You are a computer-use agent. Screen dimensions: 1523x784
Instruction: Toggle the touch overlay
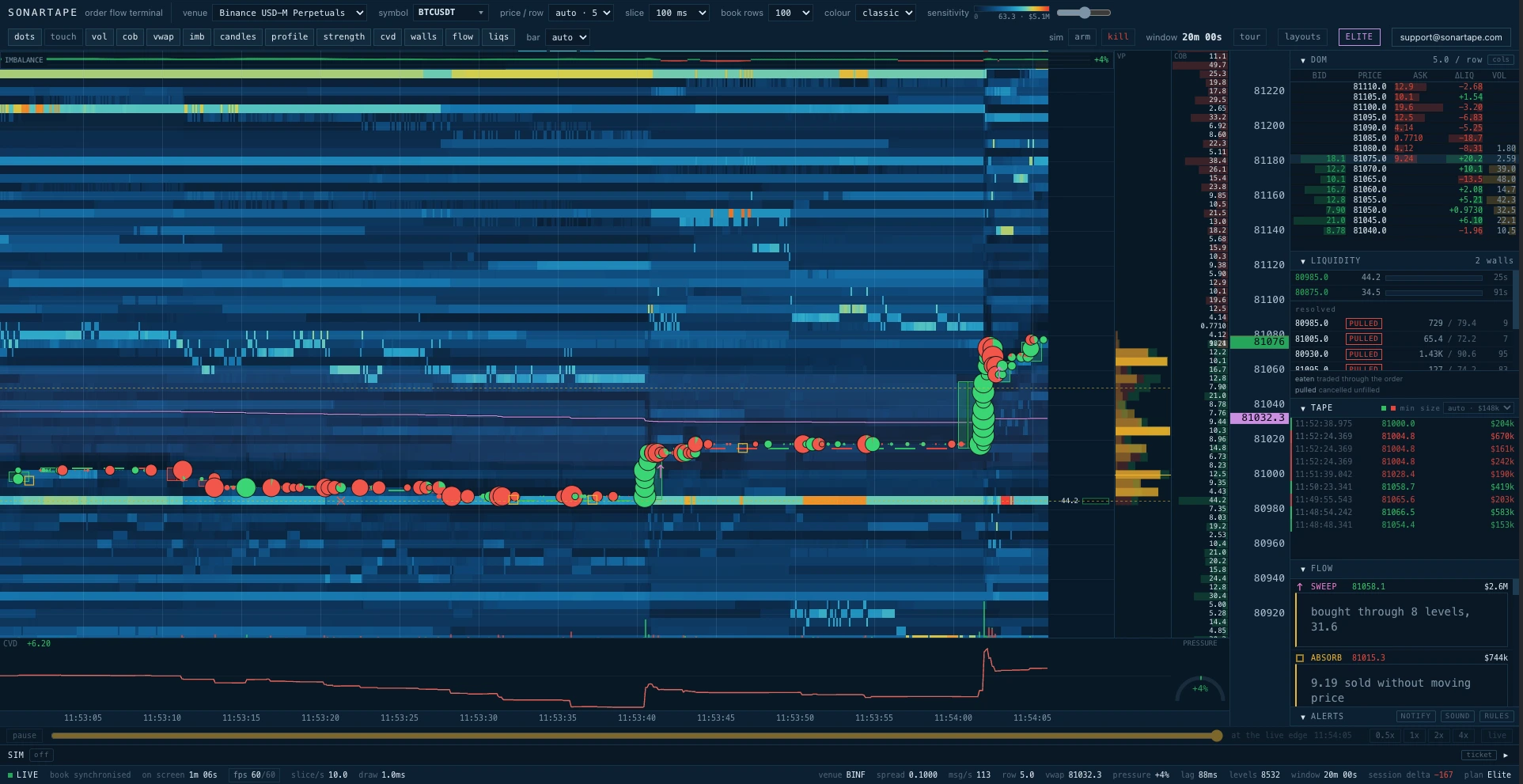point(63,37)
